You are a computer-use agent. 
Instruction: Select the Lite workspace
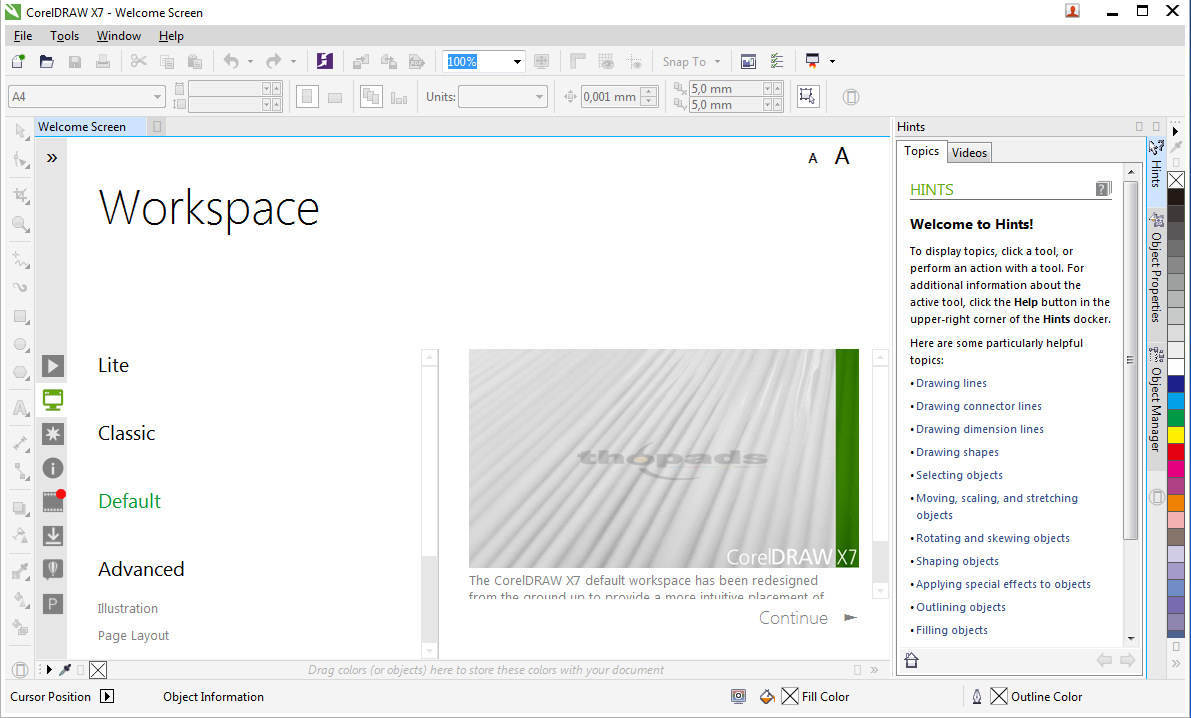[113, 365]
